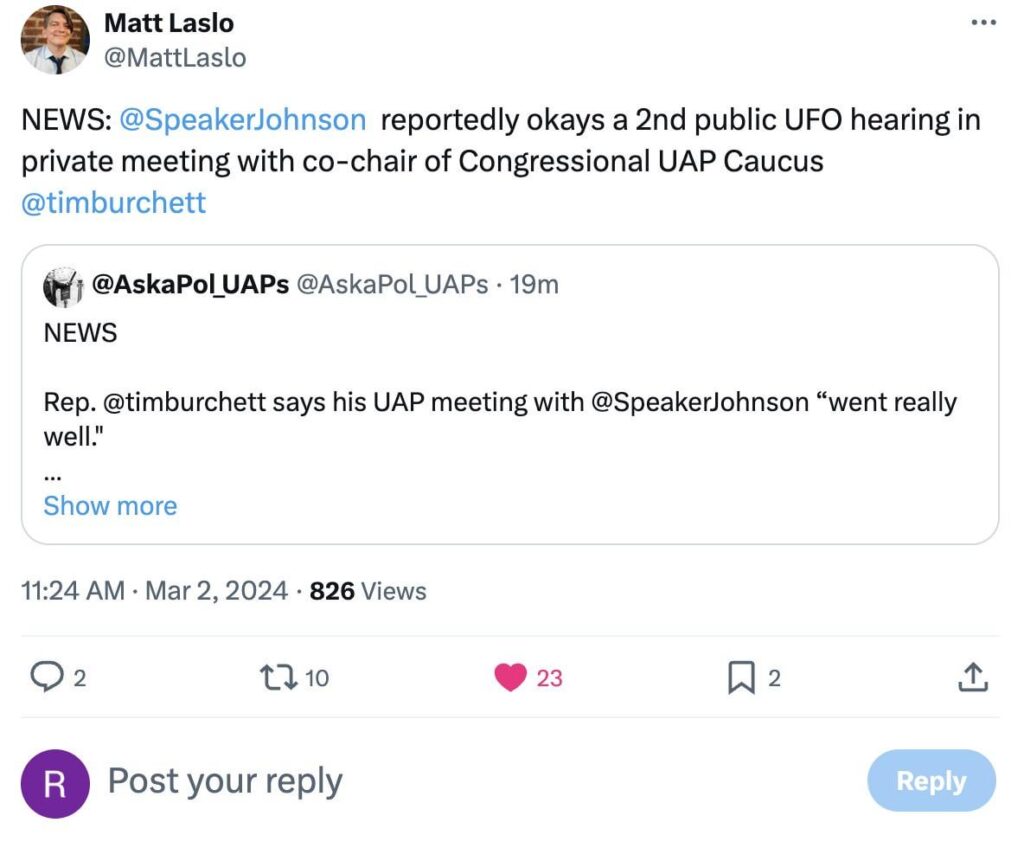Click the bookmark icon showing 2 saves
The height and width of the screenshot is (848, 1024).
740,677
